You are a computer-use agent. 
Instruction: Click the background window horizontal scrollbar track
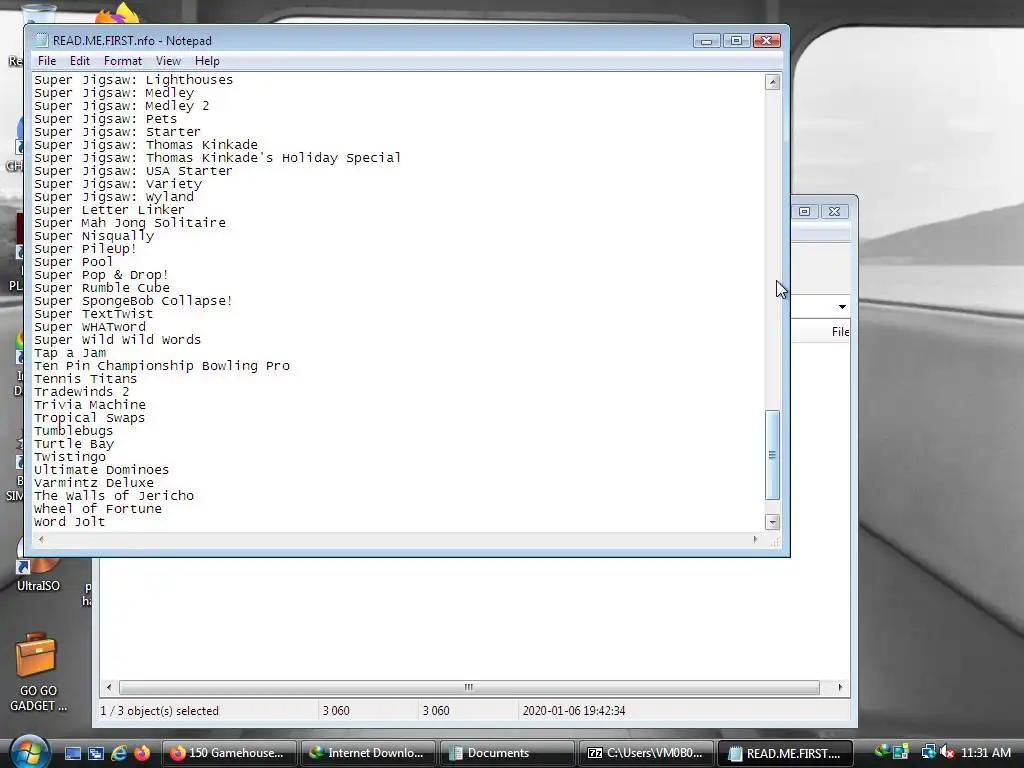469,687
